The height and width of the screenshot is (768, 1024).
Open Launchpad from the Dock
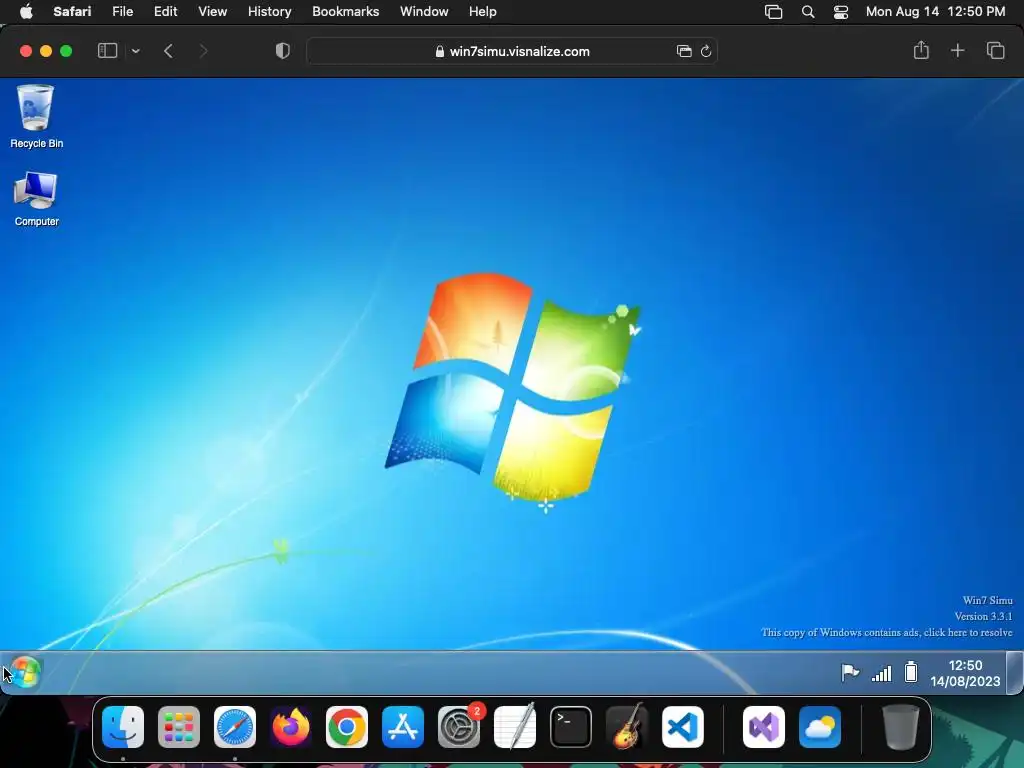point(179,726)
